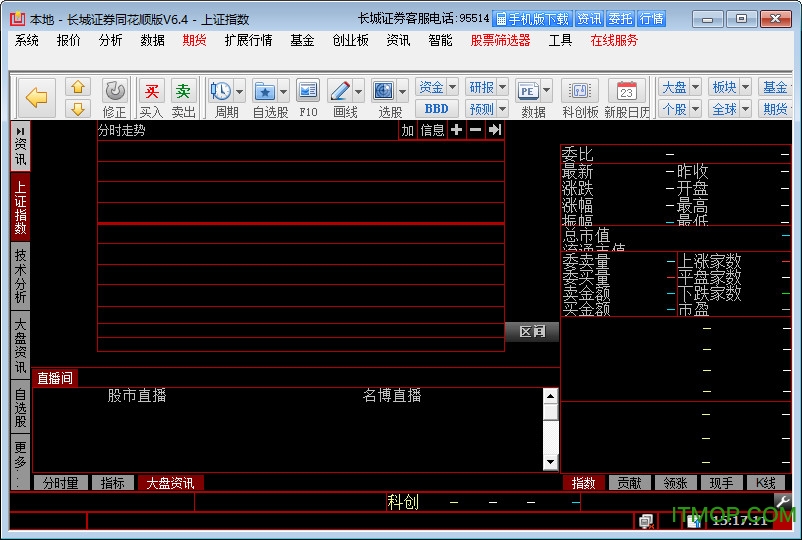The width and height of the screenshot is (802, 540).
Task: Click the yellow back arrow icon
Action: (36, 98)
